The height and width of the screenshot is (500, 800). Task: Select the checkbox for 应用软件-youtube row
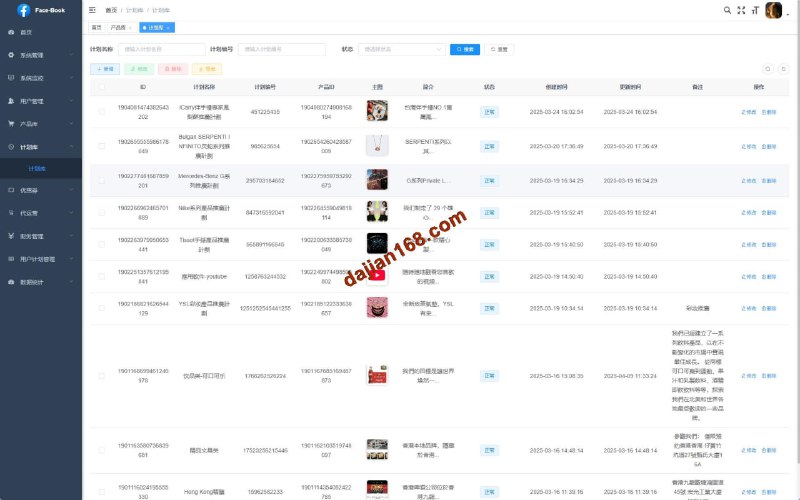101,276
